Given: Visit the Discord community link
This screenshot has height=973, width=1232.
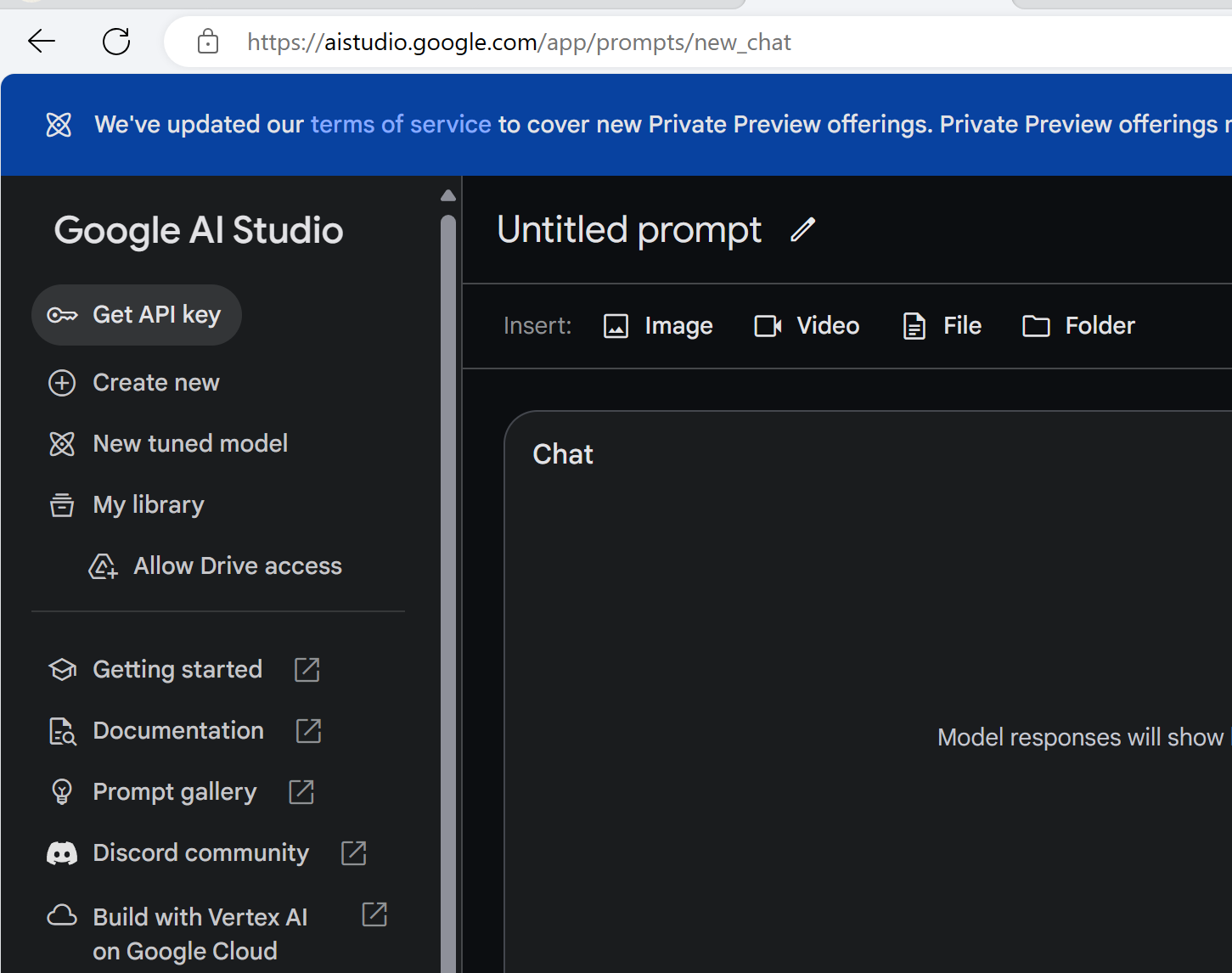Looking at the screenshot, I should click(x=201, y=853).
